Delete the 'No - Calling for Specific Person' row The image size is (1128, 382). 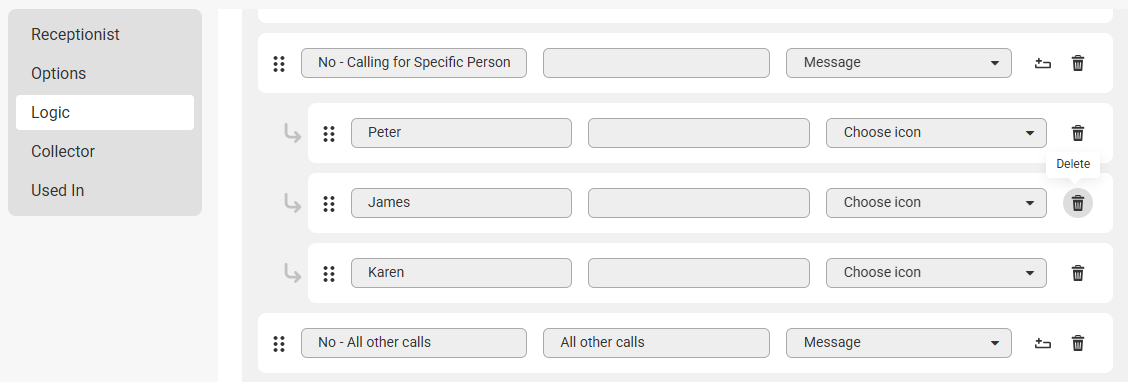coord(1077,63)
